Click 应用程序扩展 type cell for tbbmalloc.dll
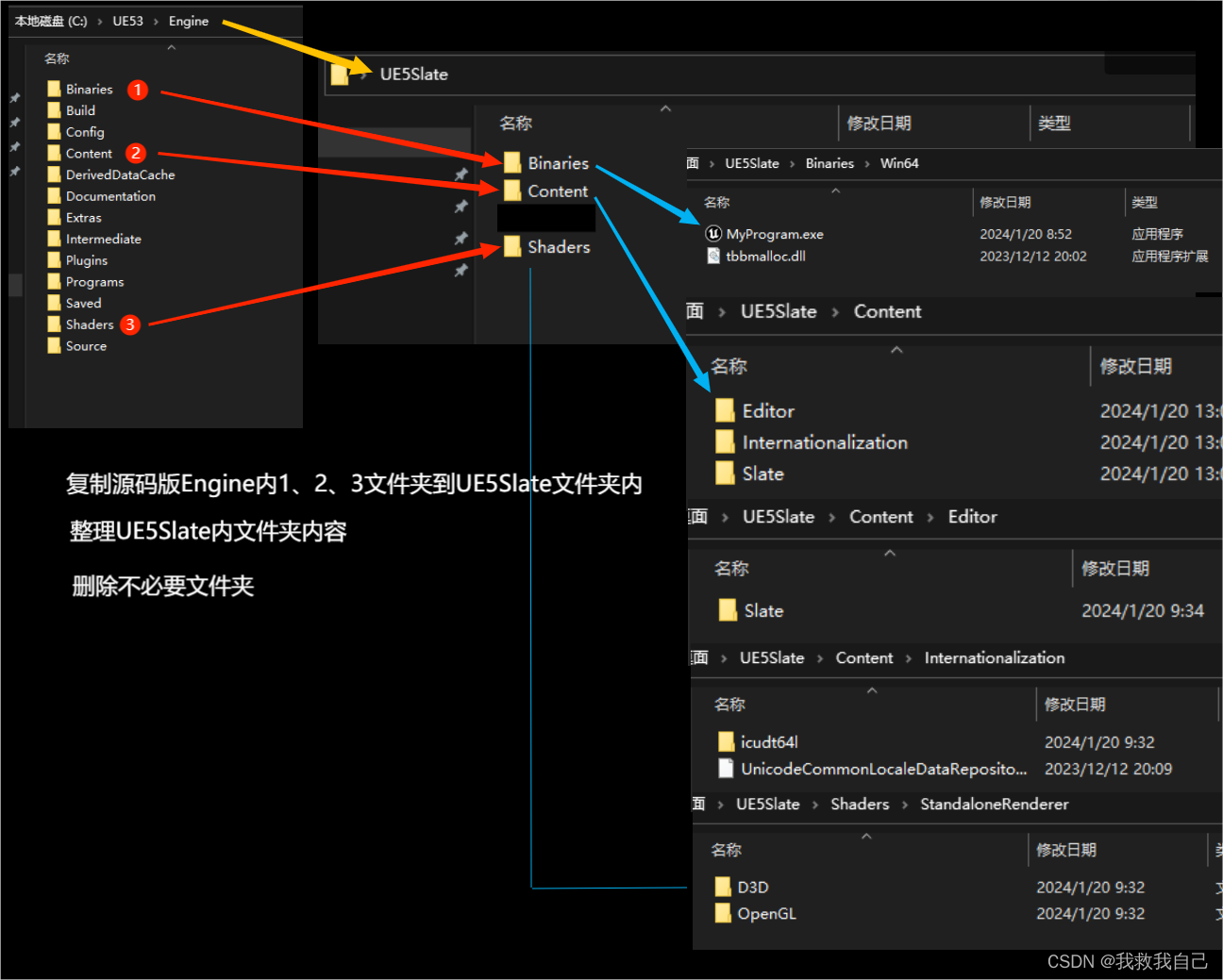Screen dimensions: 1223x980 pos(1170,256)
